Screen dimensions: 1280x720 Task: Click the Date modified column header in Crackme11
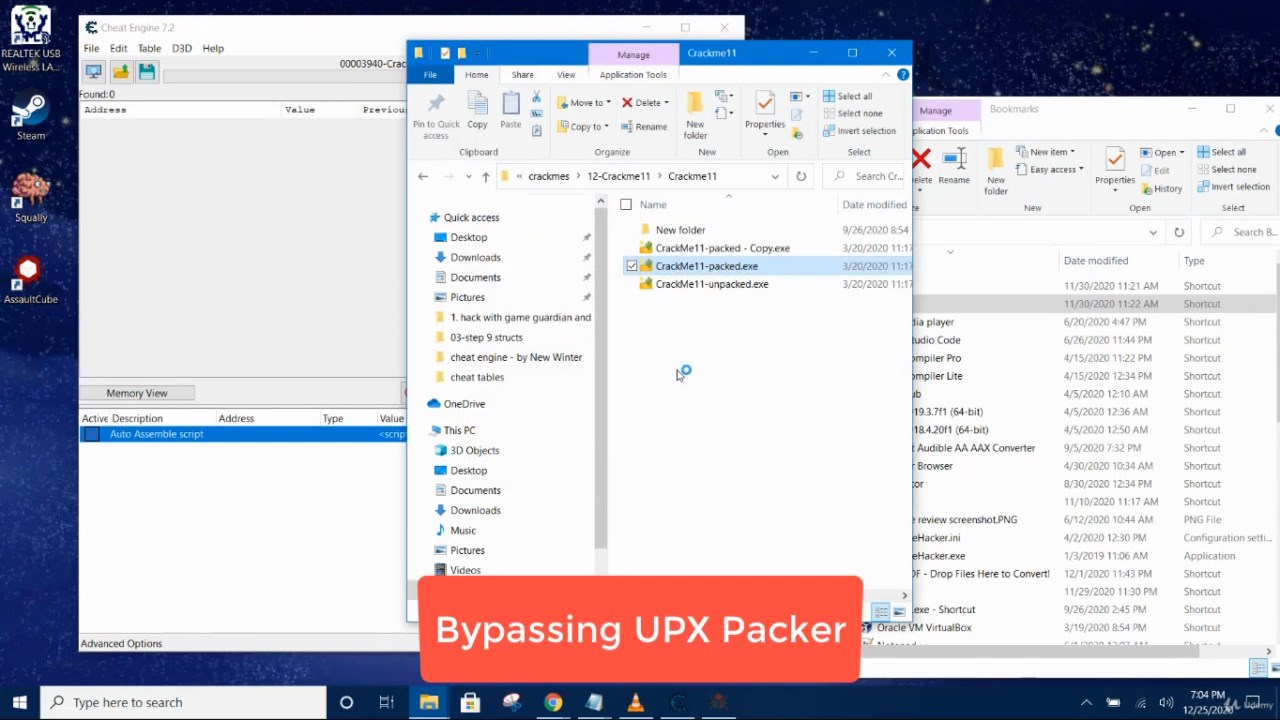[874, 205]
